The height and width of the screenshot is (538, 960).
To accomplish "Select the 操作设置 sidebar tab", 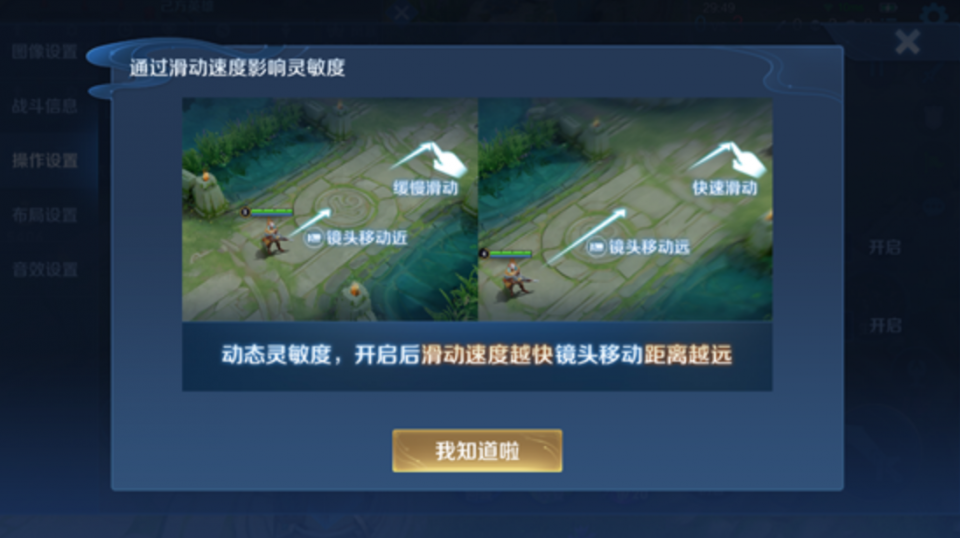I will click(x=45, y=160).
